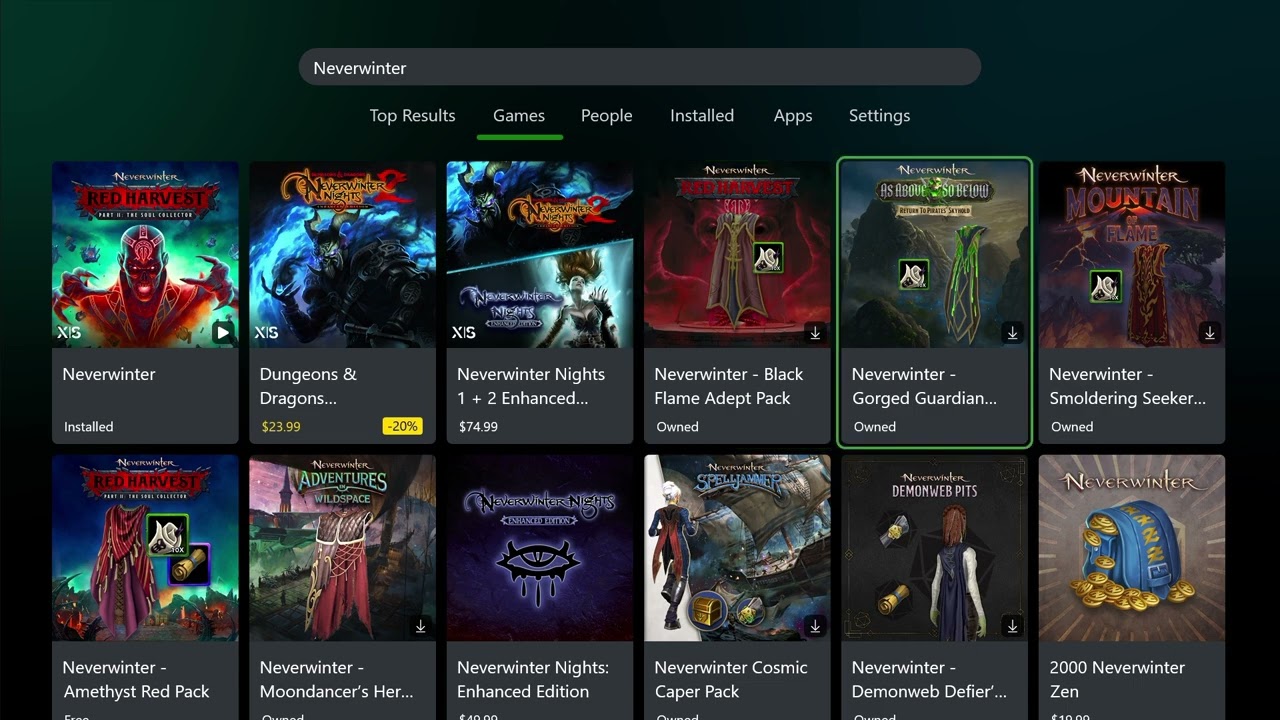Click download icon on Black Flame Adept Pack
The image size is (1280, 720).
coord(815,333)
